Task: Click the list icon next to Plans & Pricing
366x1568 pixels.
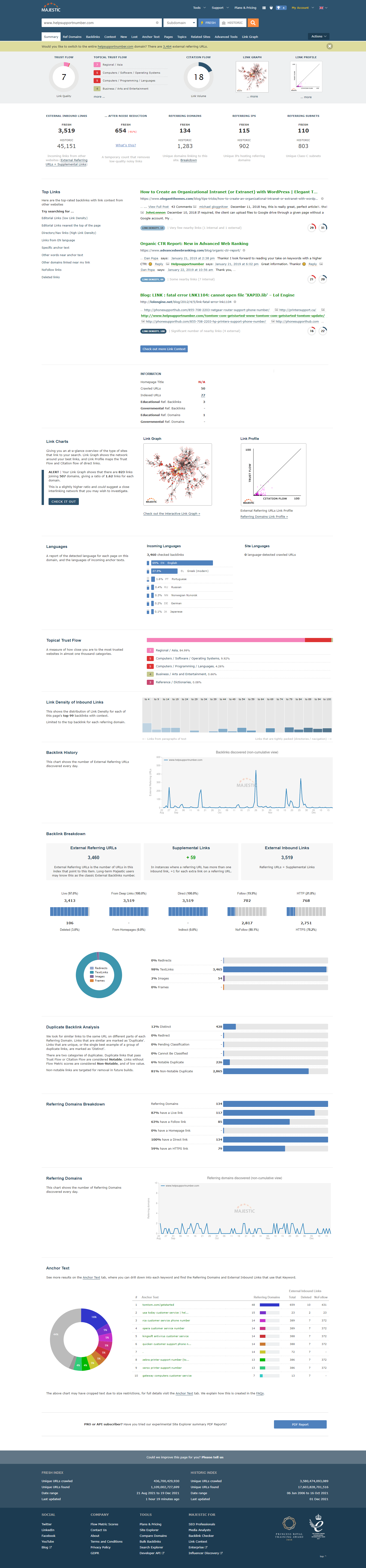Action: (x=264, y=8)
